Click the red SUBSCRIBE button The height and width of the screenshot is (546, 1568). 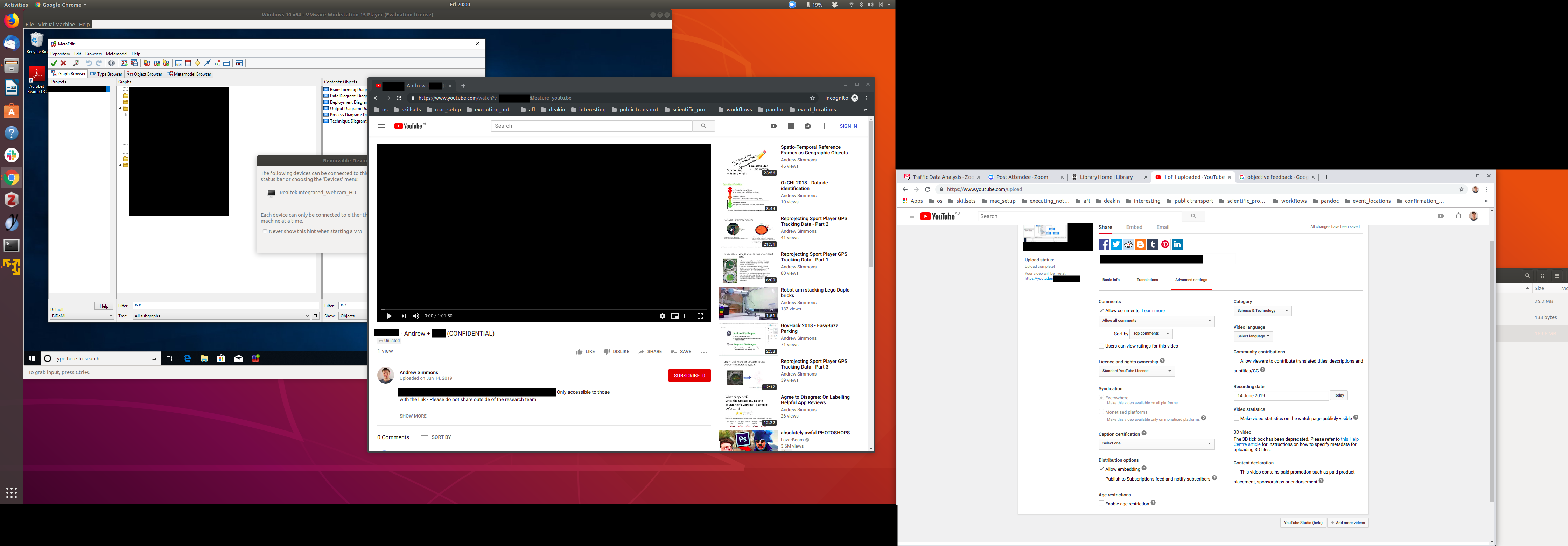689,376
